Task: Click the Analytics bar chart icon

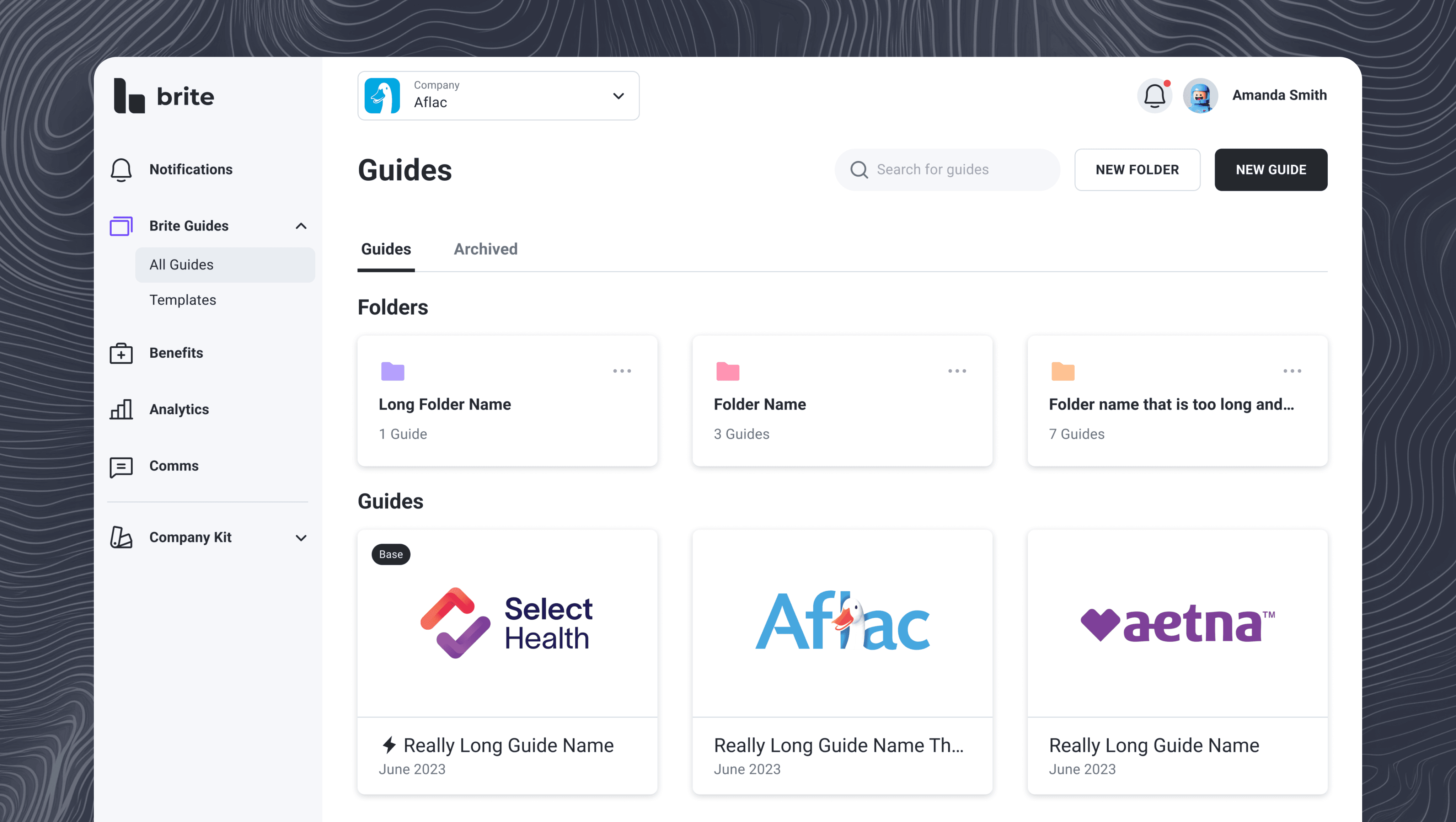Action: coord(121,409)
